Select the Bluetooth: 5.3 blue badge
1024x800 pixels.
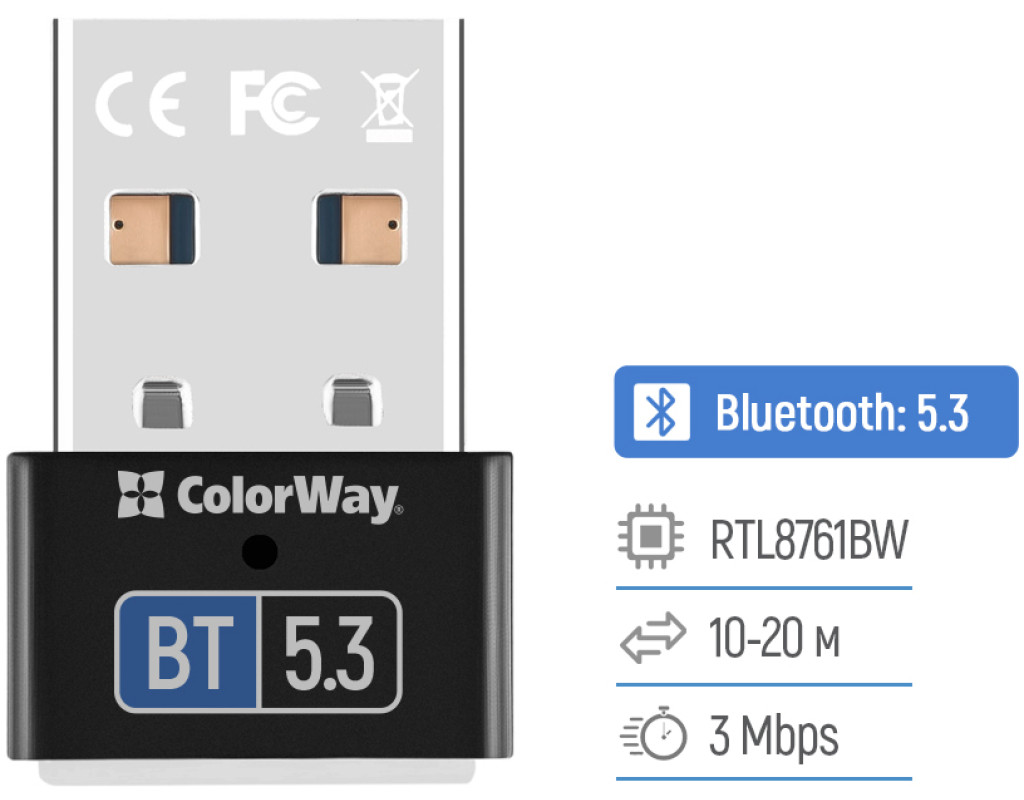pos(816,411)
